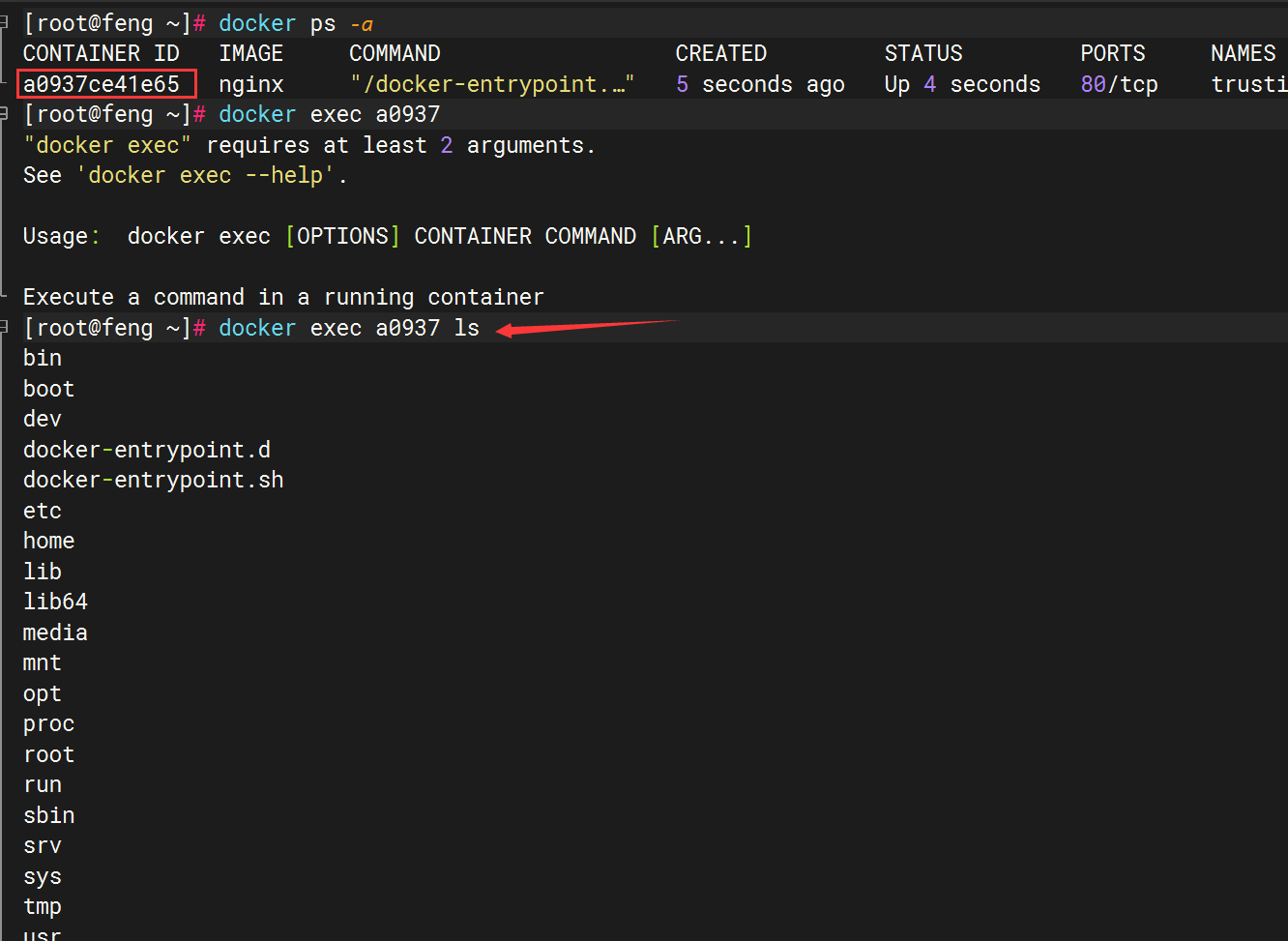This screenshot has width=1288, height=941.
Task: Click '[OPTIONS]' in the usage line
Action: click(342, 236)
